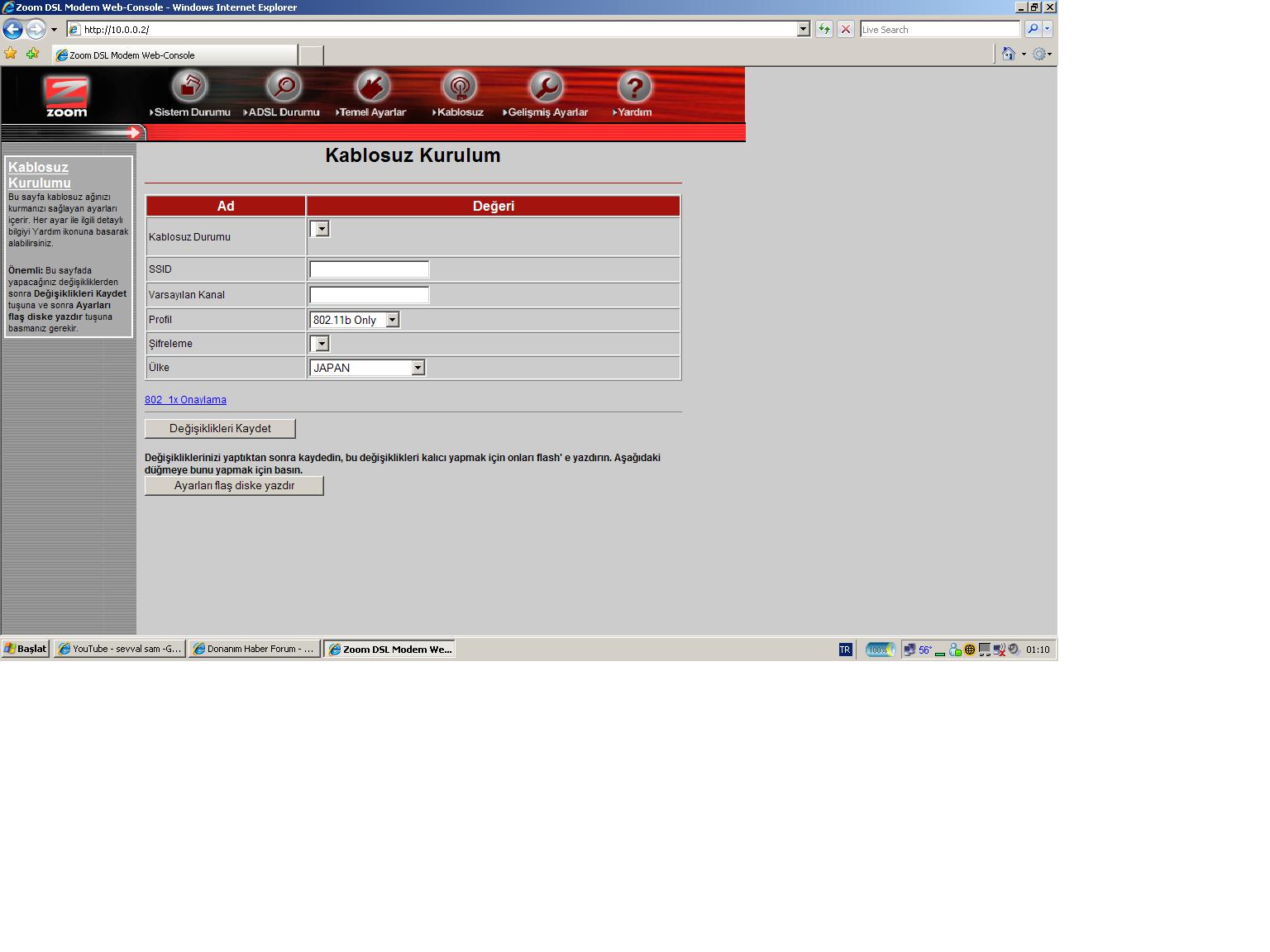
Task: Open ADSL Durumu magnifier icon
Action: [284, 86]
